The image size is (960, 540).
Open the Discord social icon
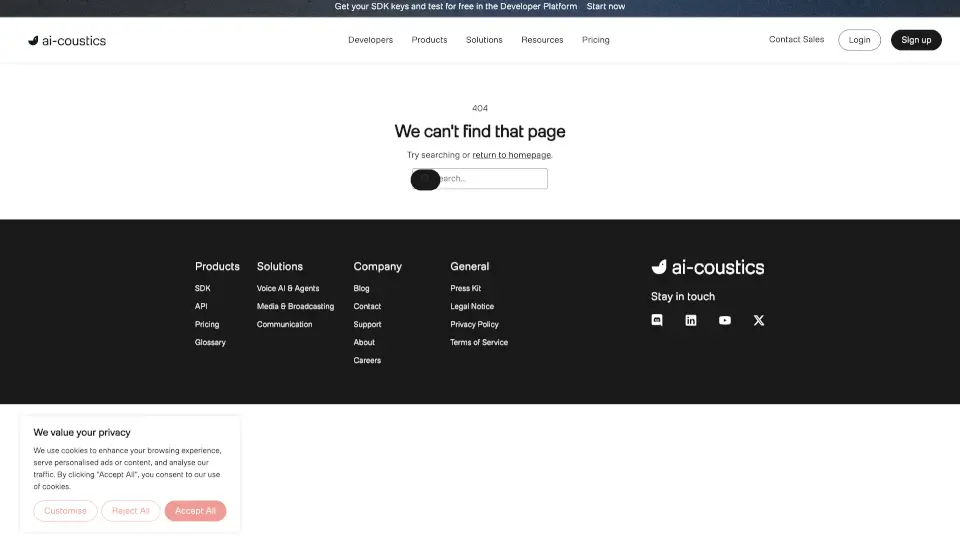point(657,320)
